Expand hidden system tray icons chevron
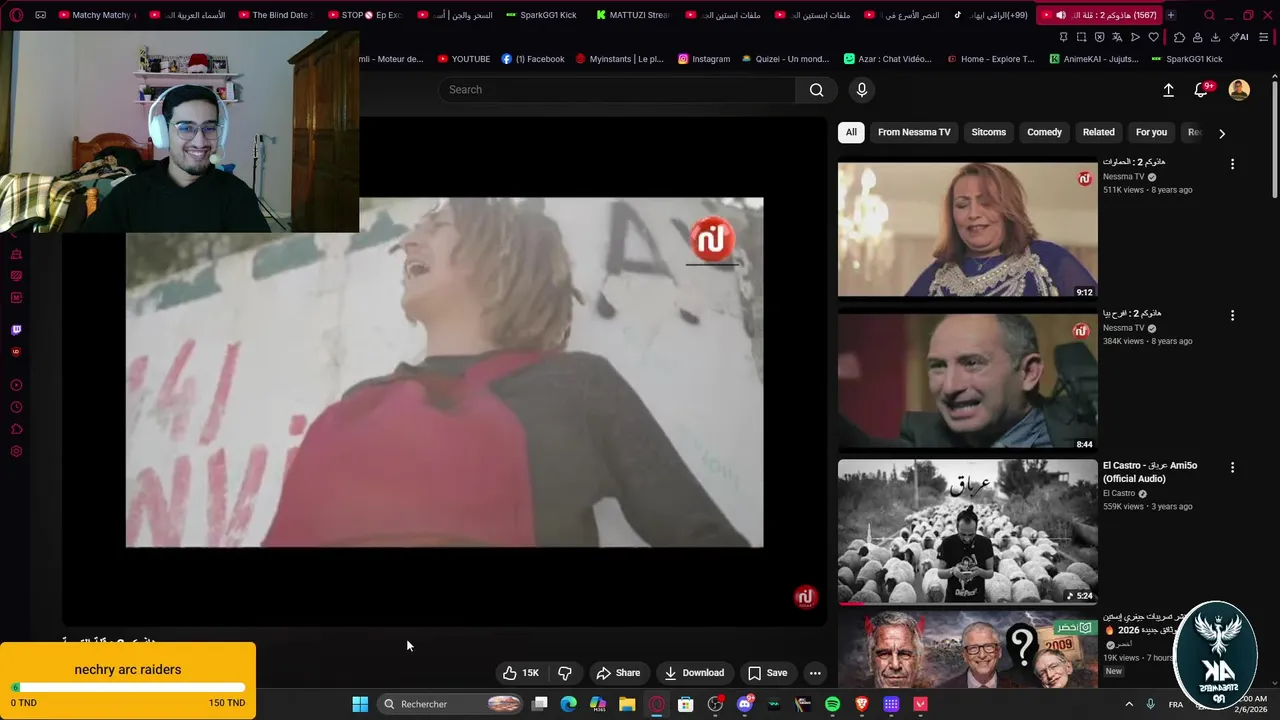1280x720 pixels. point(1129,704)
